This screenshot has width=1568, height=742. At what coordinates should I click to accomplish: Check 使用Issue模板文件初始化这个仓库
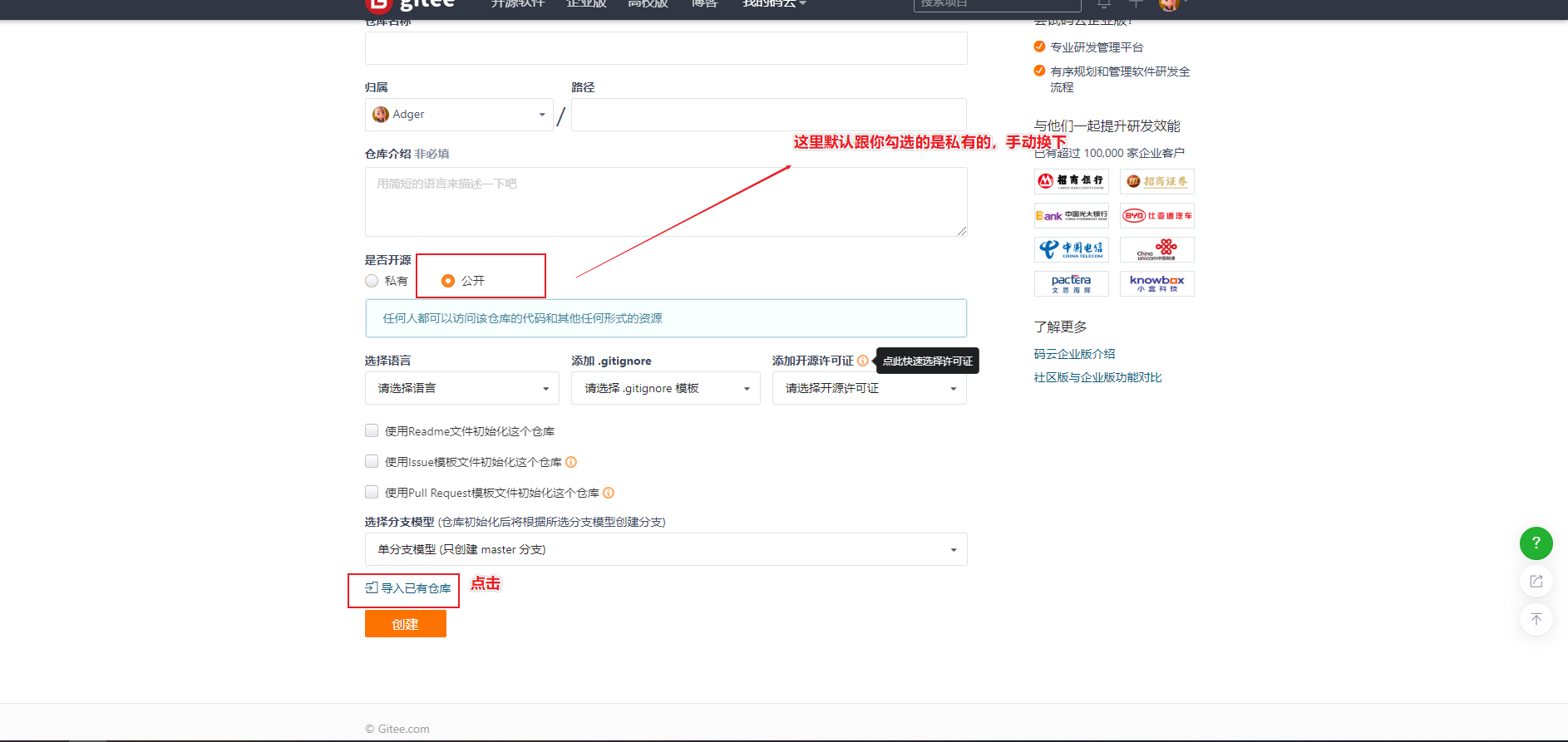click(x=372, y=461)
